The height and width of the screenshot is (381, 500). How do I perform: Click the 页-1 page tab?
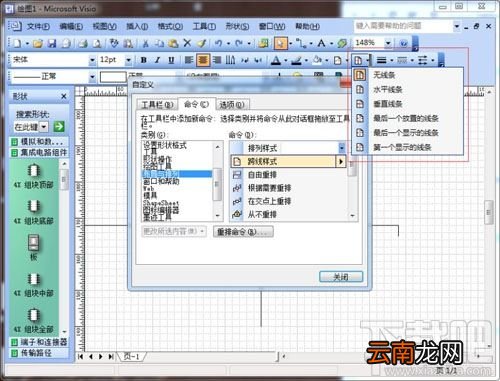pyautogui.click(x=132, y=357)
